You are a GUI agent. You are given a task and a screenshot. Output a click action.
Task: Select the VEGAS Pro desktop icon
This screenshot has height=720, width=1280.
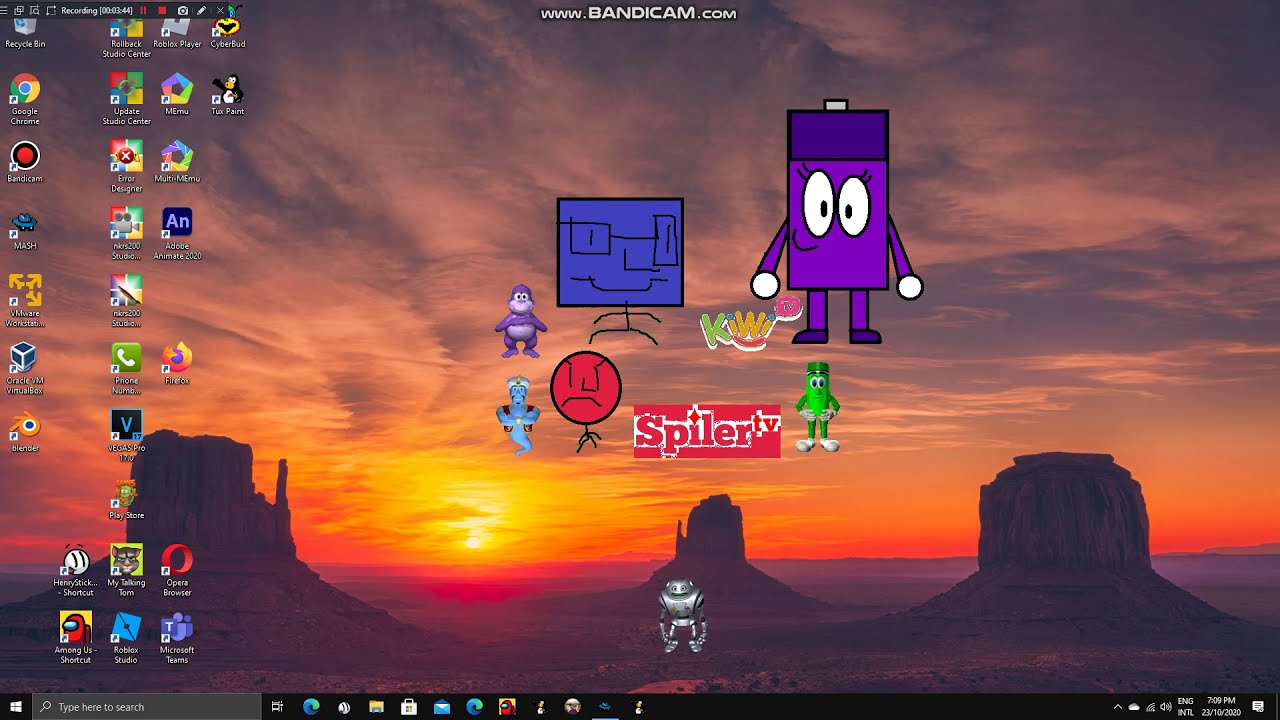(x=126, y=435)
